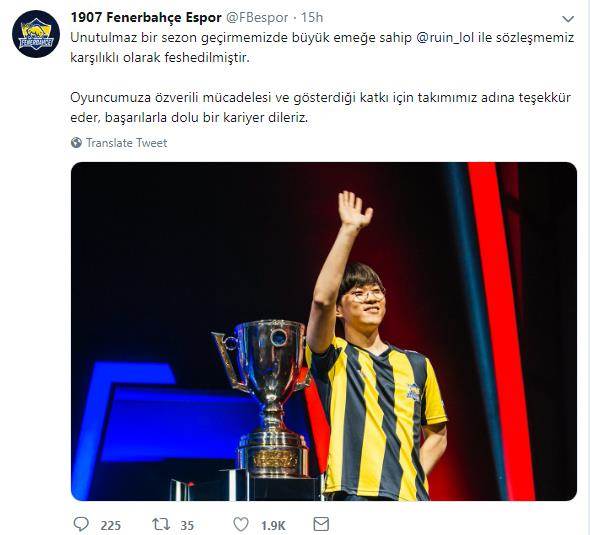Click the 1.9K likes count
This screenshot has width=590, height=535.
pyautogui.click(x=273, y=525)
